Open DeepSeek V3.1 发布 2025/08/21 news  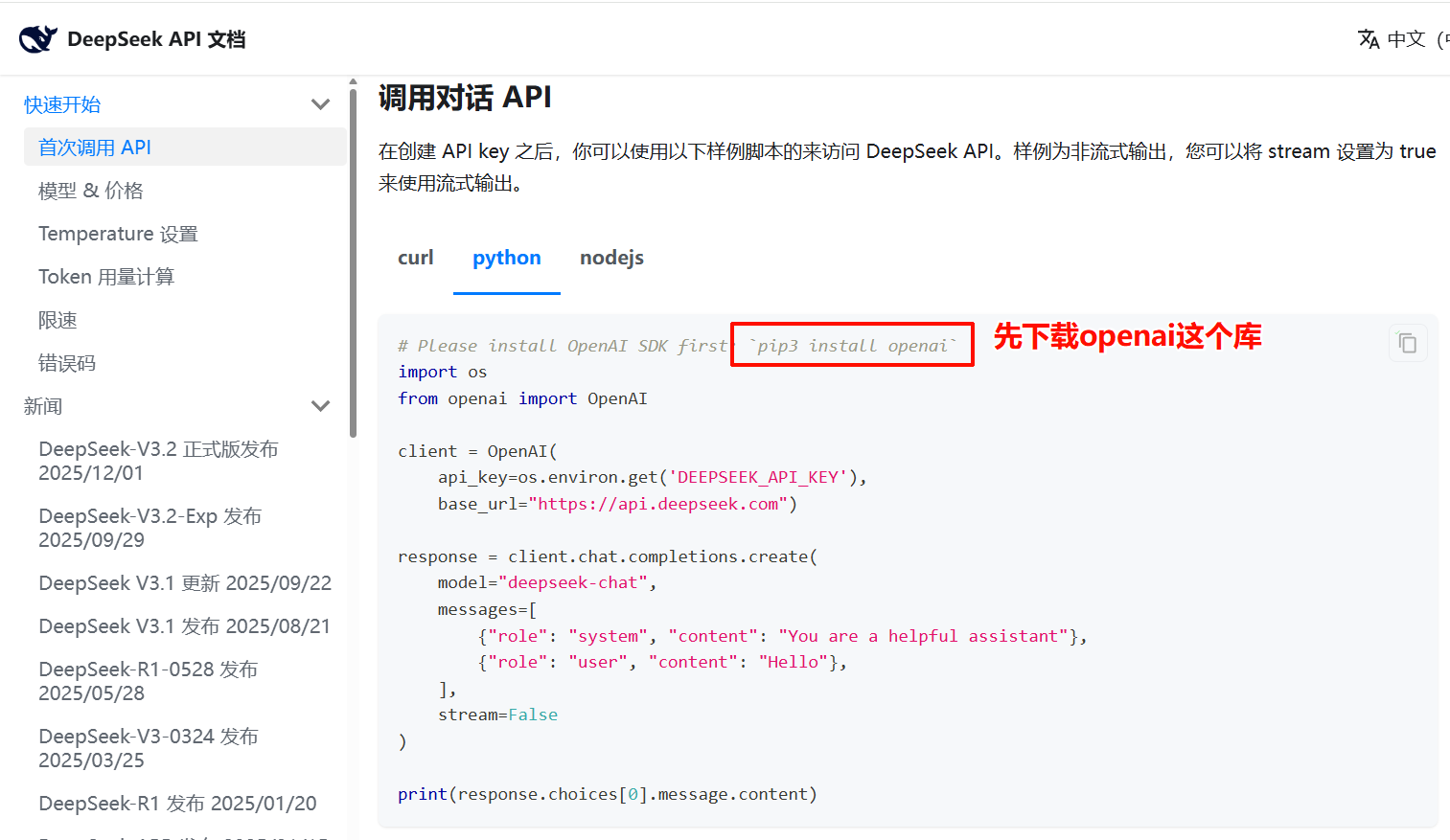[x=185, y=626]
